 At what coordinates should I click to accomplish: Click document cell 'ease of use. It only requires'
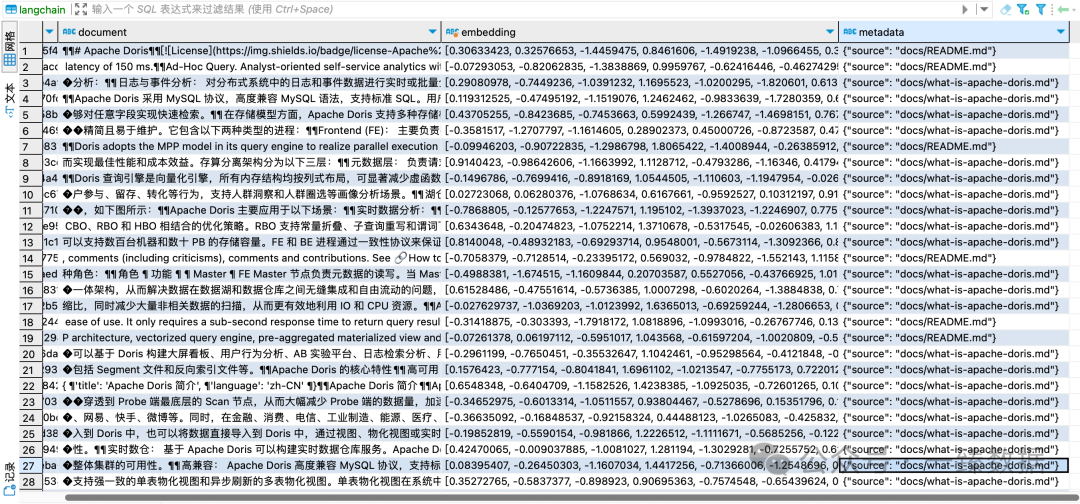click(x=250, y=322)
